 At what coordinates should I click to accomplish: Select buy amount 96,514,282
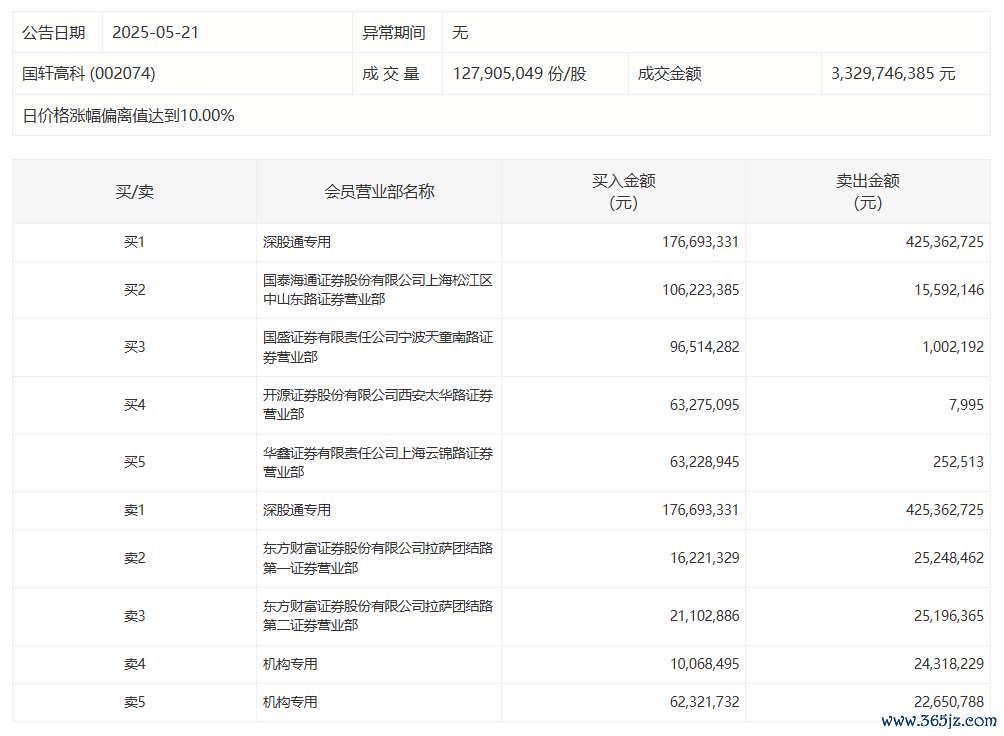click(x=704, y=347)
